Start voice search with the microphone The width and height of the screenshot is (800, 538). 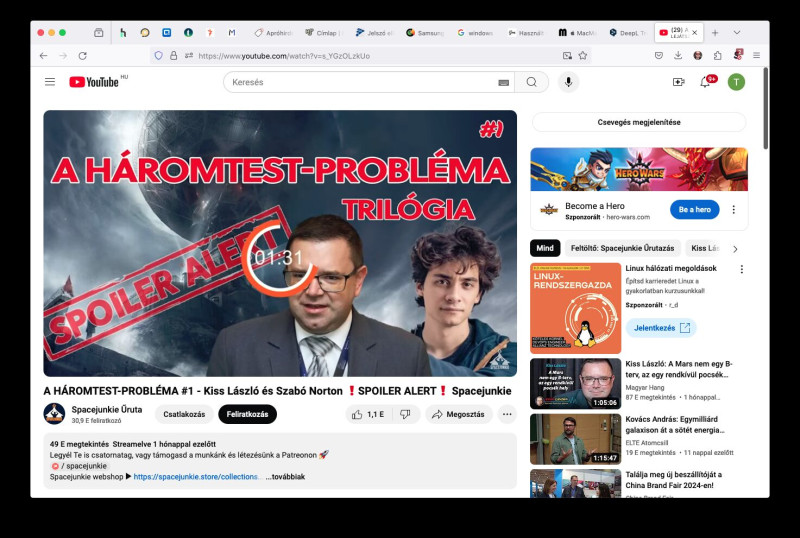coord(568,82)
